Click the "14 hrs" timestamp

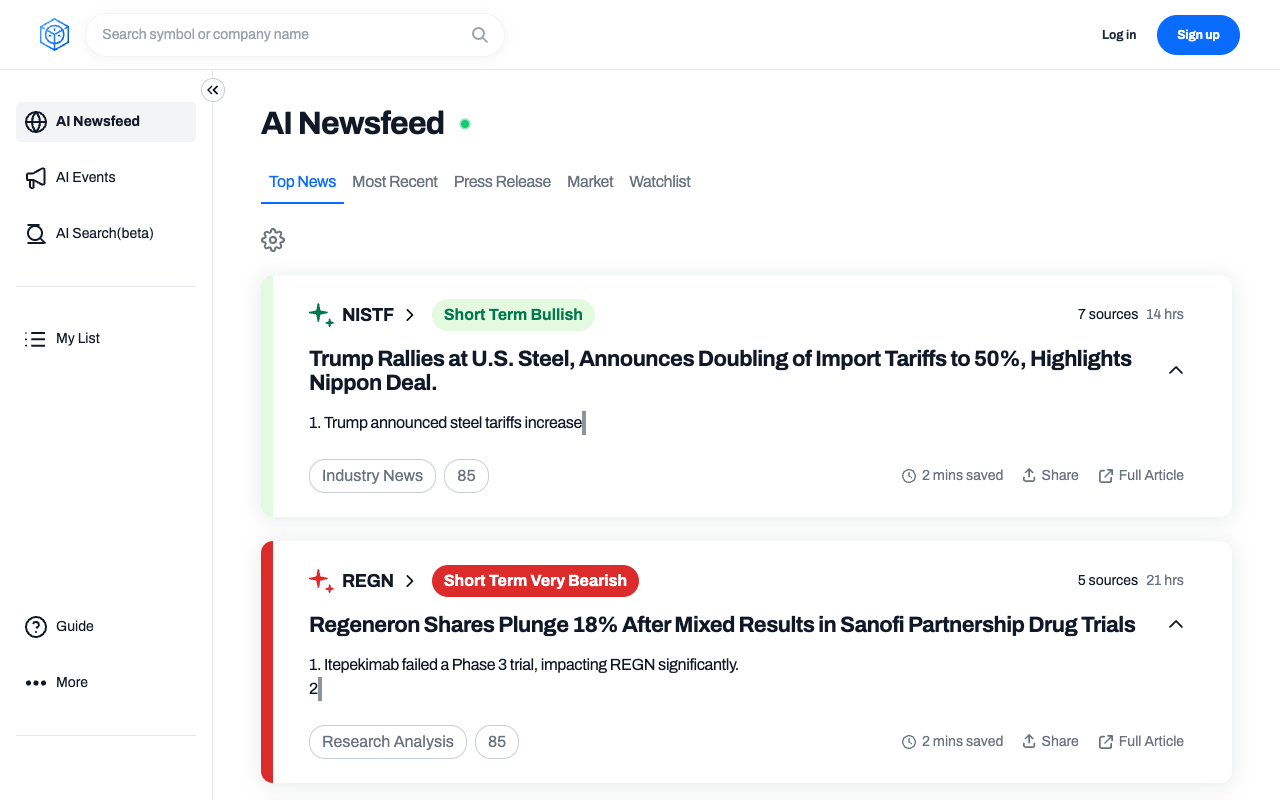[x=1165, y=315]
